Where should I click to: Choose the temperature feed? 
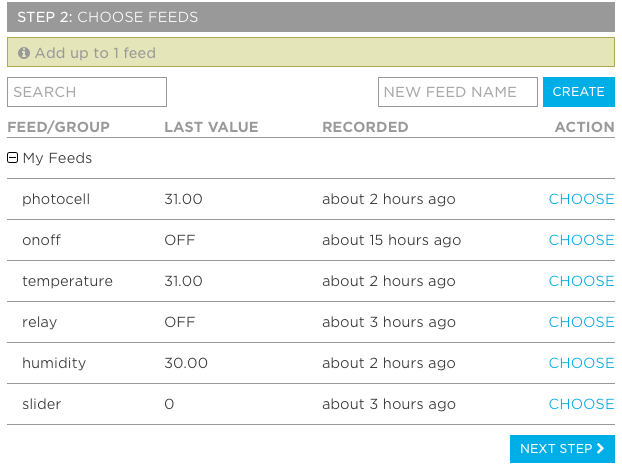pyautogui.click(x=582, y=281)
